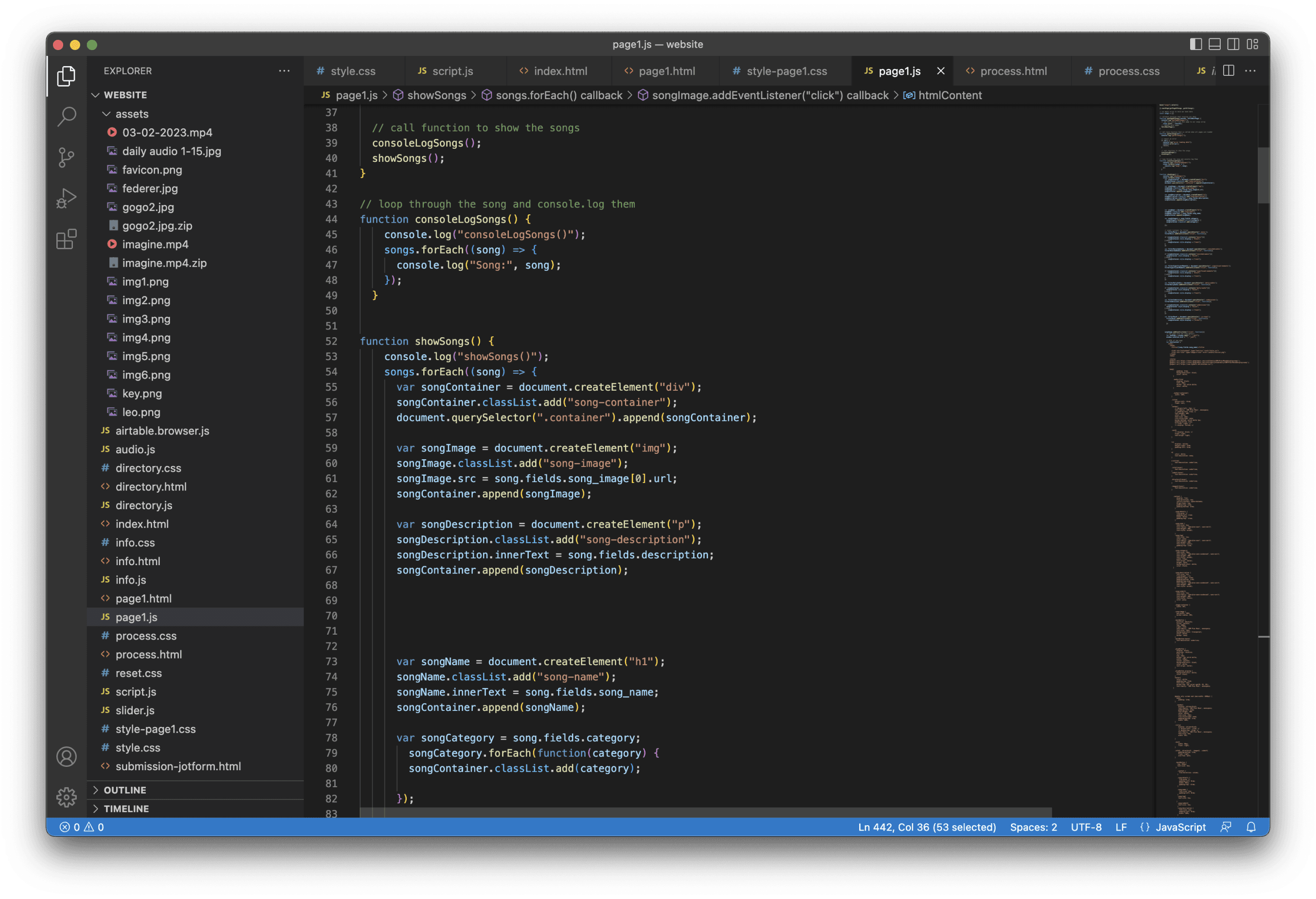This screenshot has width=1316, height=899.
Task: Open the Manage gear menu
Action: coord(66,797)
